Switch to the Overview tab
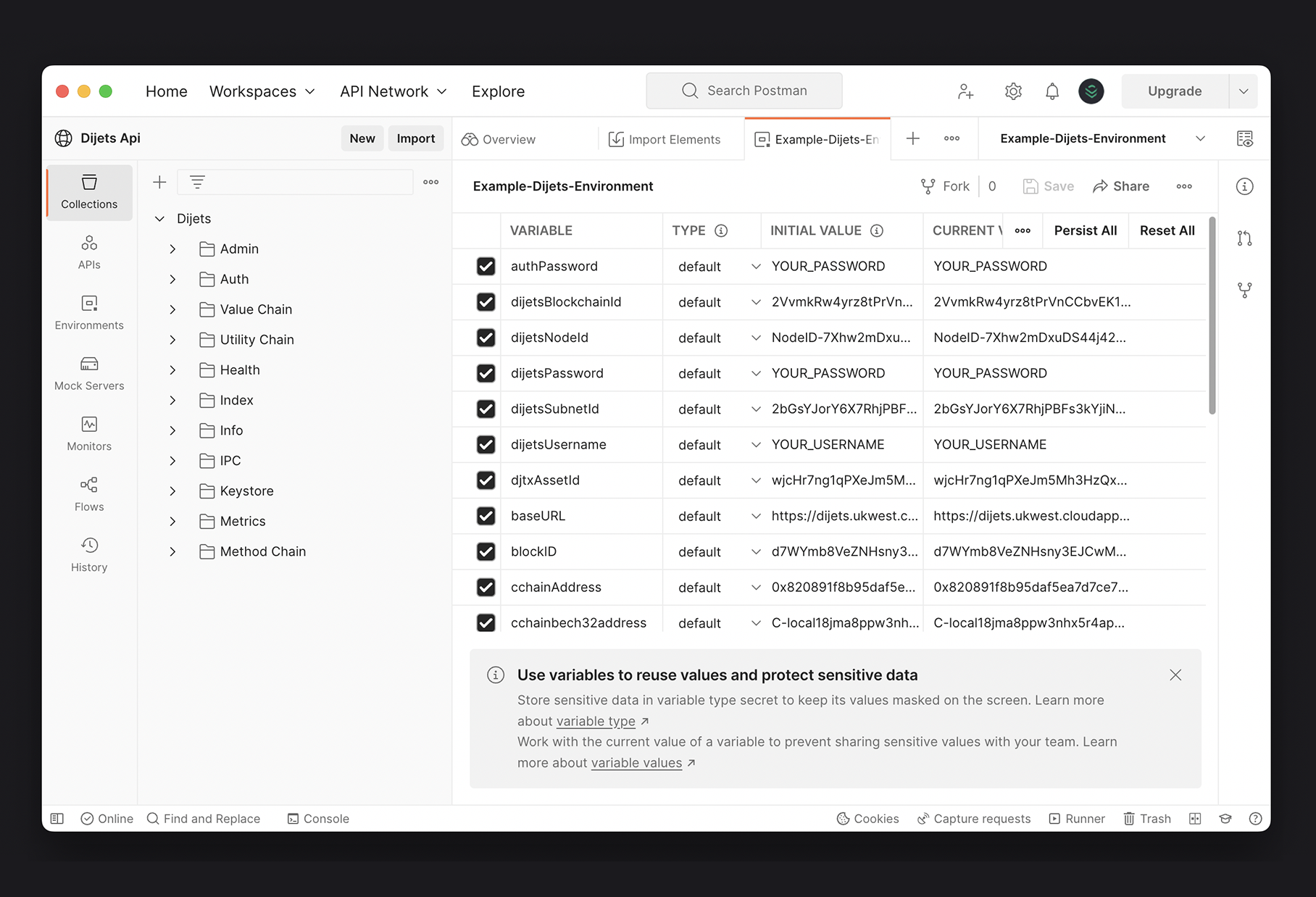Screen dimensions: 1316x897 pos(499,139)
